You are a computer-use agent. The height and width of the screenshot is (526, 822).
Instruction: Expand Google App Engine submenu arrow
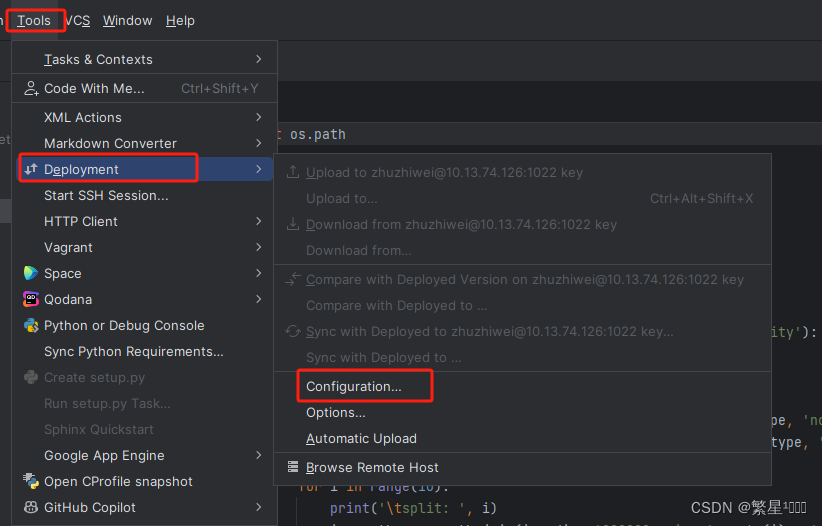[x=258, y=455]
